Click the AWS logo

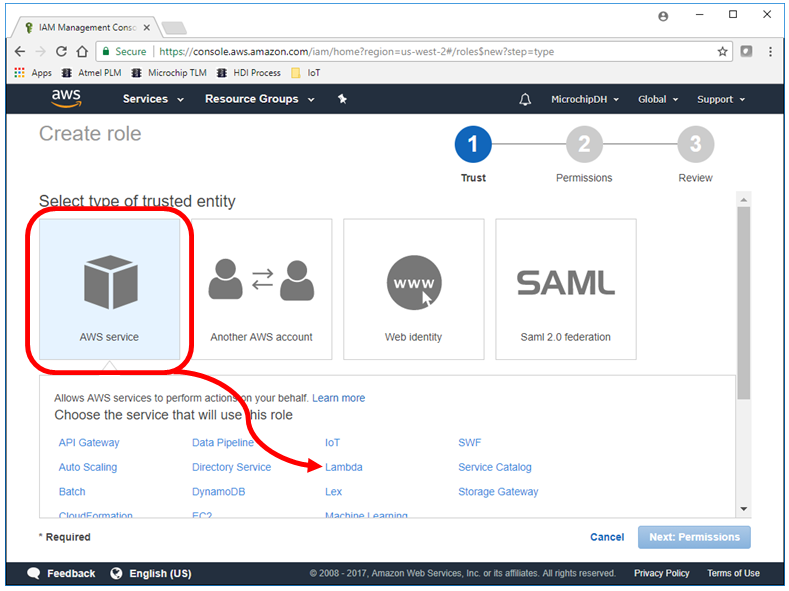coord(66,99)
